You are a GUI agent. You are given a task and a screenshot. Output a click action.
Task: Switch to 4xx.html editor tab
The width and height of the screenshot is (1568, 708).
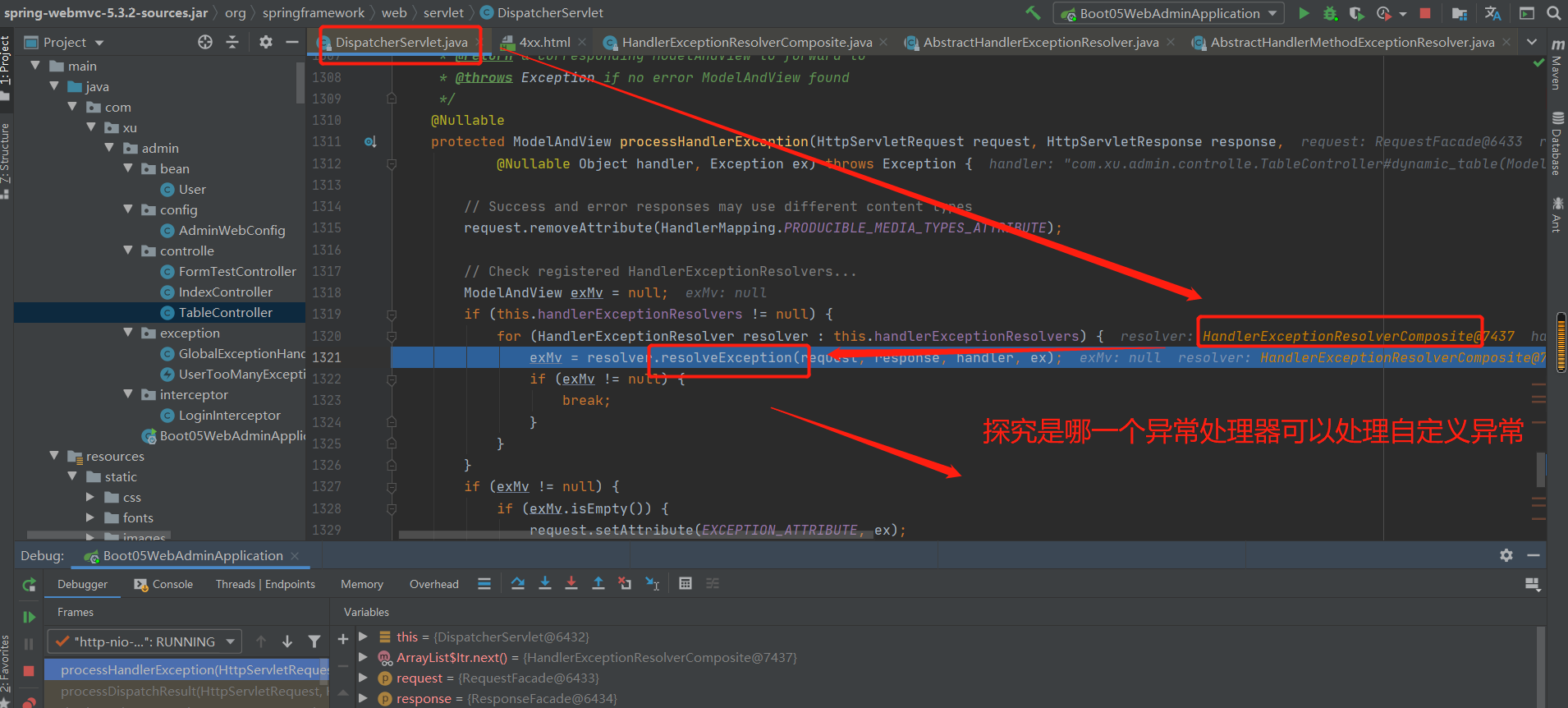pyautogui.click(x=543, y=42)
